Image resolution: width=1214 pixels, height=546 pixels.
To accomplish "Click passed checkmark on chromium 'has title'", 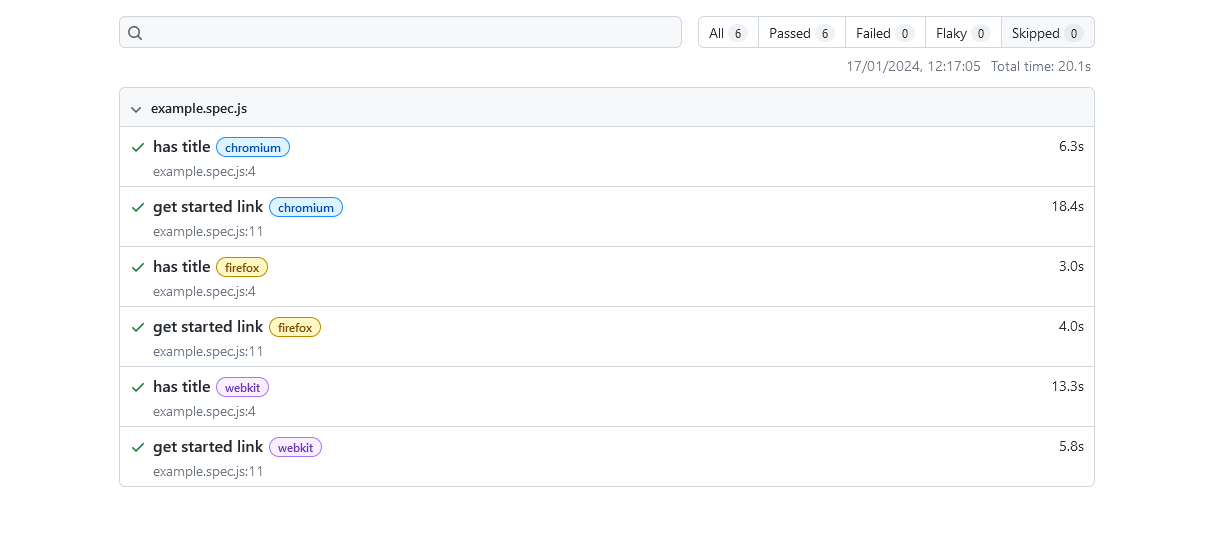I will 138,147.
